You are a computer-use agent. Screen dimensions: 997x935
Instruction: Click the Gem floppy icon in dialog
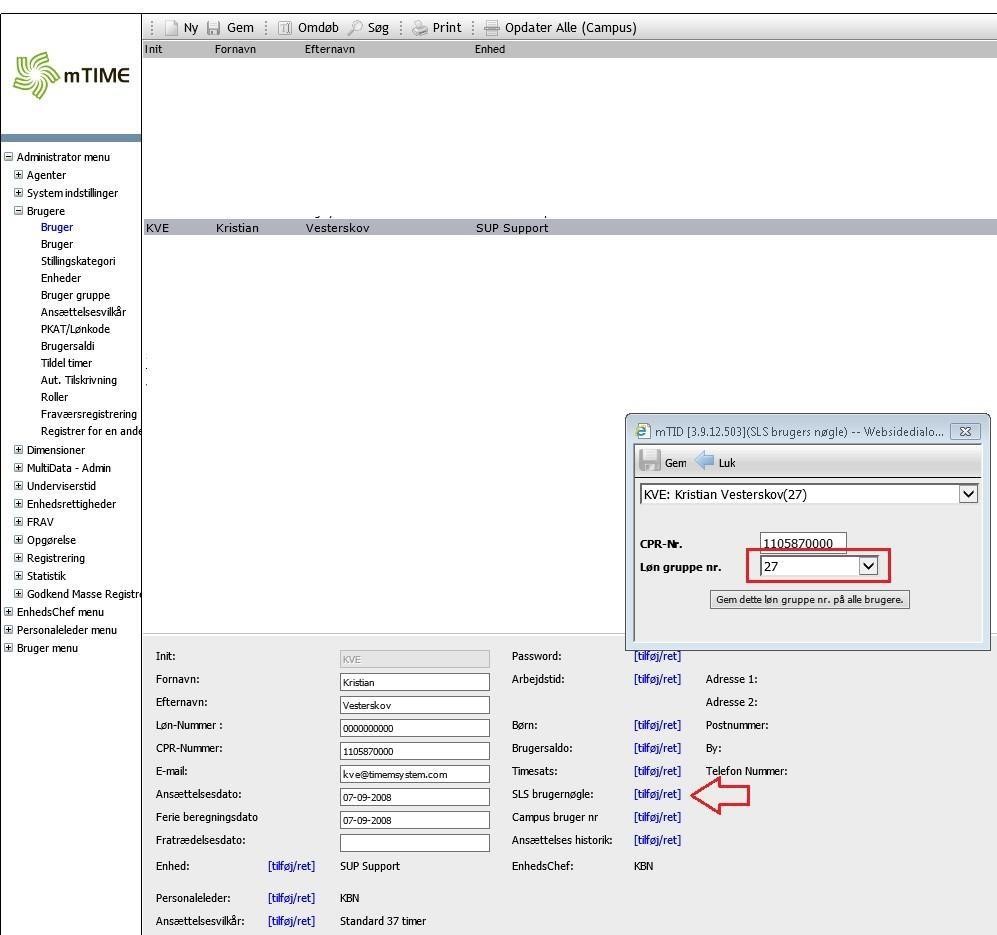click(650, 461)
